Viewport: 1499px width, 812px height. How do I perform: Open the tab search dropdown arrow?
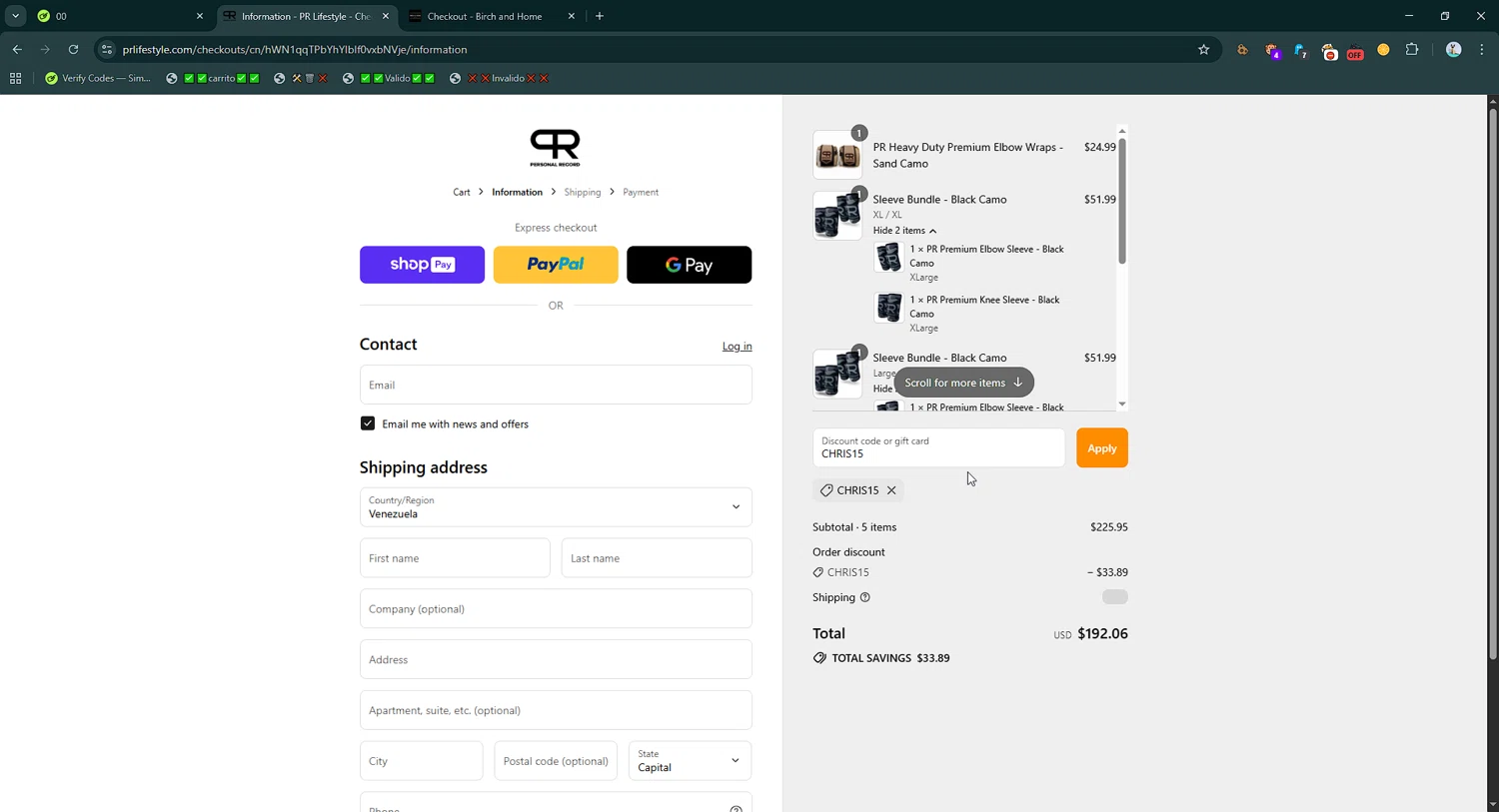tap(15, 16)
